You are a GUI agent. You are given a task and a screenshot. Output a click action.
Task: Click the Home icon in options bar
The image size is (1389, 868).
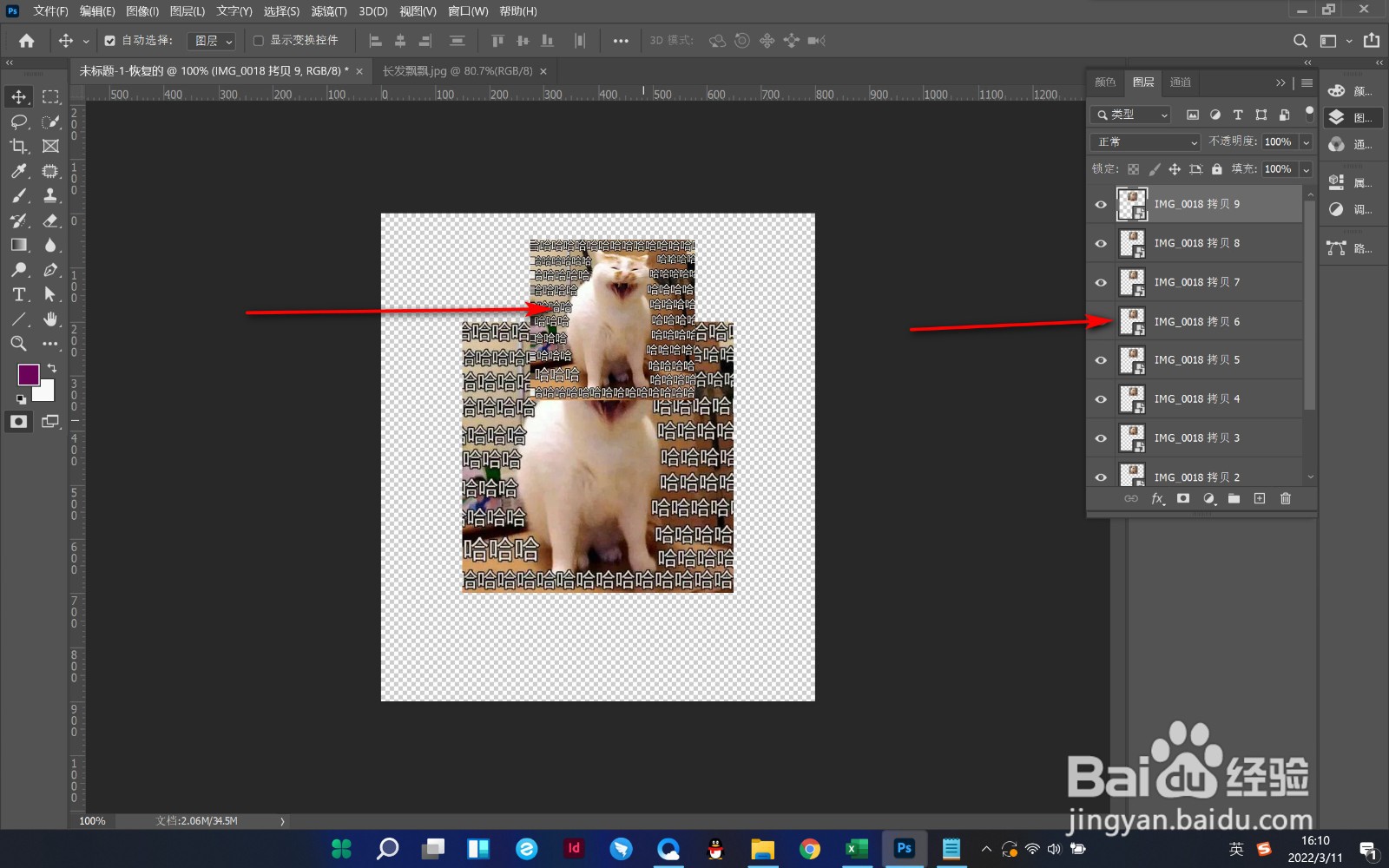tap(27, 41)
